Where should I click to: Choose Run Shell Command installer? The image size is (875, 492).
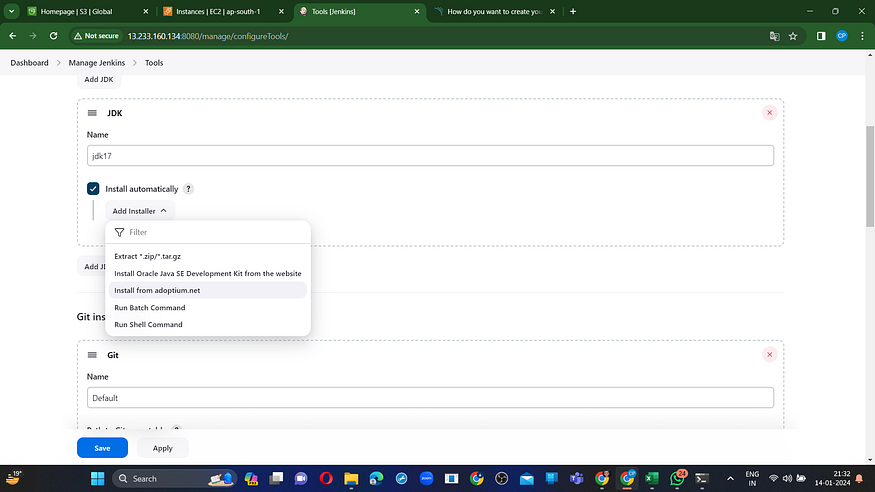(208, 324)
